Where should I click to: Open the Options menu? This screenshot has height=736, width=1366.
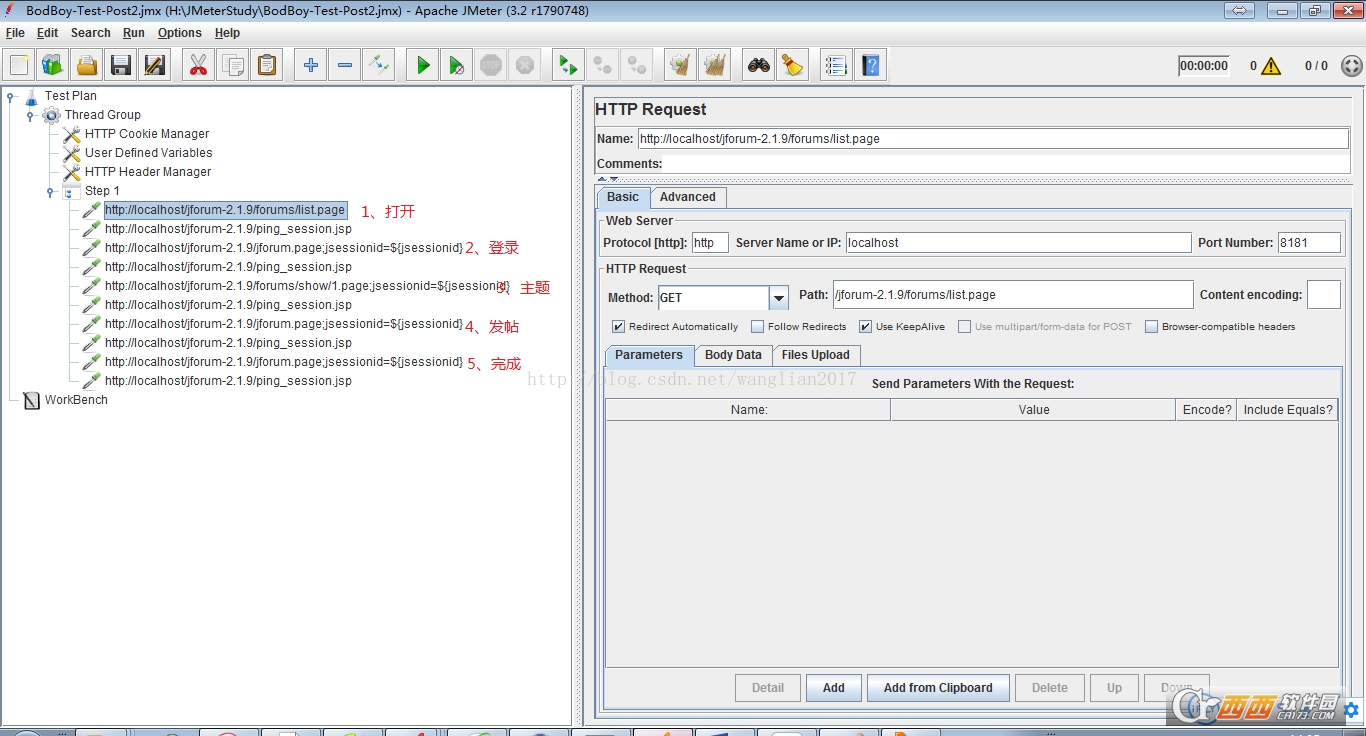[x=180, y=33]
